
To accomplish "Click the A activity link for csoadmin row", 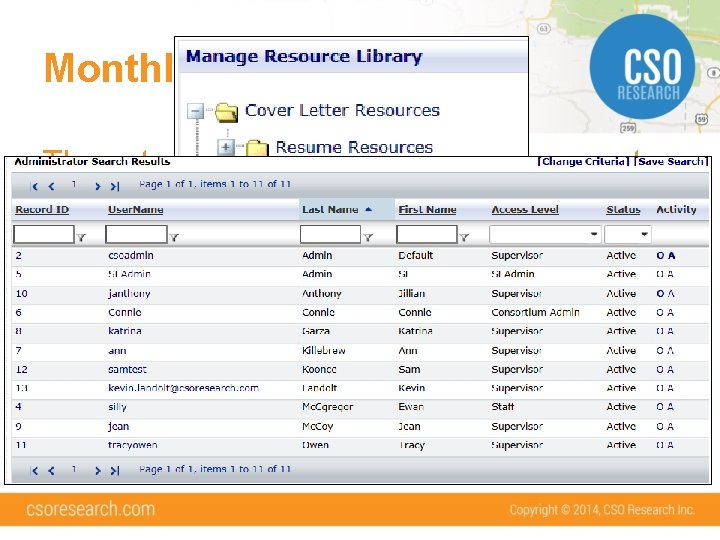I will coord(671,256).
